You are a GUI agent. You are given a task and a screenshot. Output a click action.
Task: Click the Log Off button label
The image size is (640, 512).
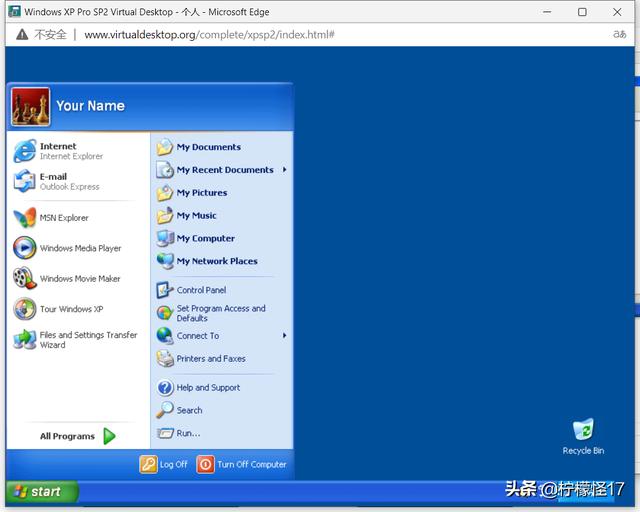click(173, 464)
